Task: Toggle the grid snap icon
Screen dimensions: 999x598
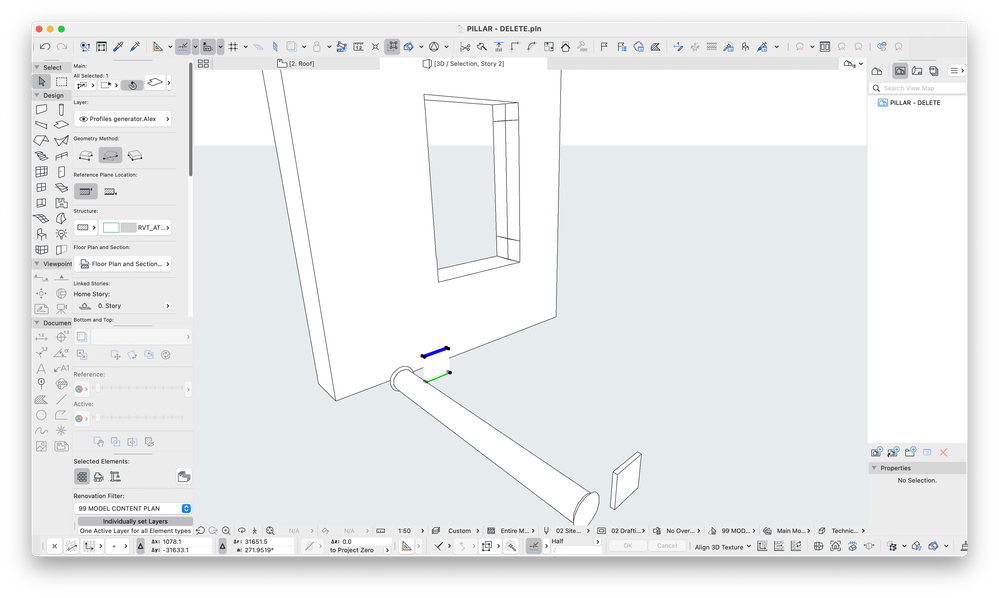Action: [233, 46]
